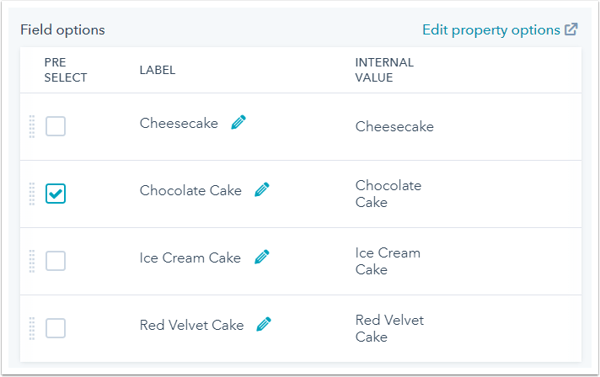The width and height of the screenshot is (600, 377).
Task: Grab the drag handle for Cheesecake row
Action: [x=32, y=126]
